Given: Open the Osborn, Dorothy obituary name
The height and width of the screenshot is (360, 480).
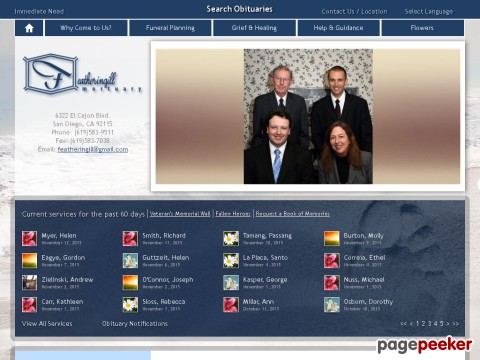Looking at the screenshot, I should point(368,302).
